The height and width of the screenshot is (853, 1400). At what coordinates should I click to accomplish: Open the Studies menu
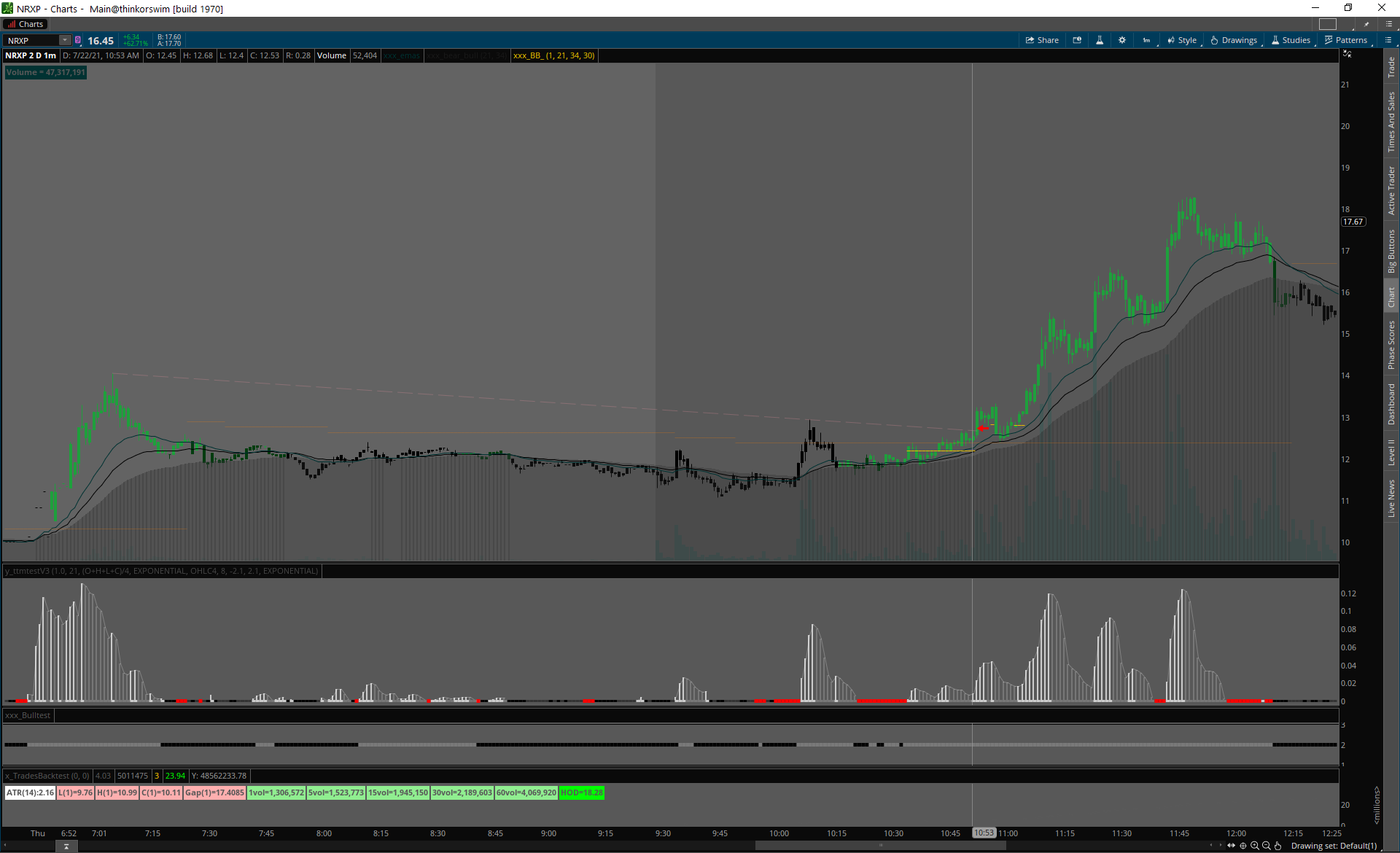[1291, 40]
